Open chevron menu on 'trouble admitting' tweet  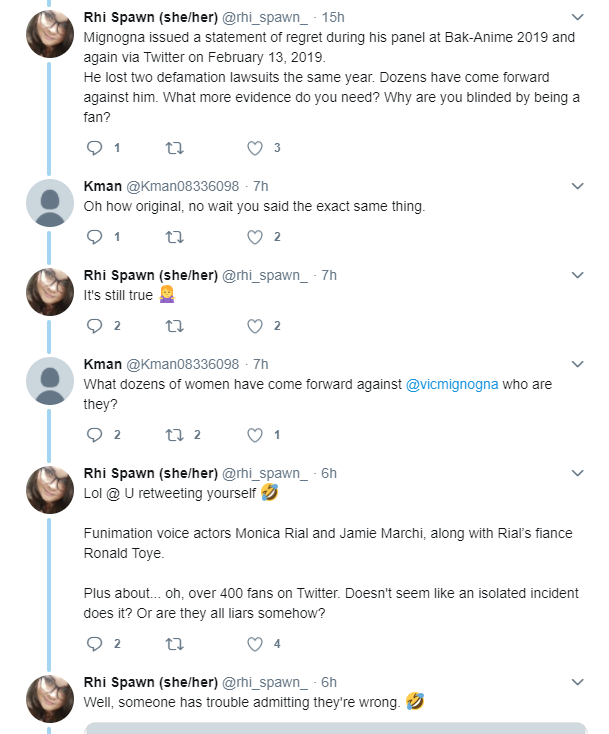point(578,682)
